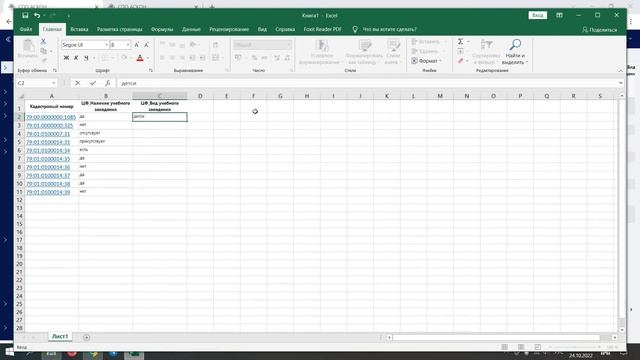Open the Font group dialog launcher
Screen dimensions: 640x360
click(x=151, y=71)
